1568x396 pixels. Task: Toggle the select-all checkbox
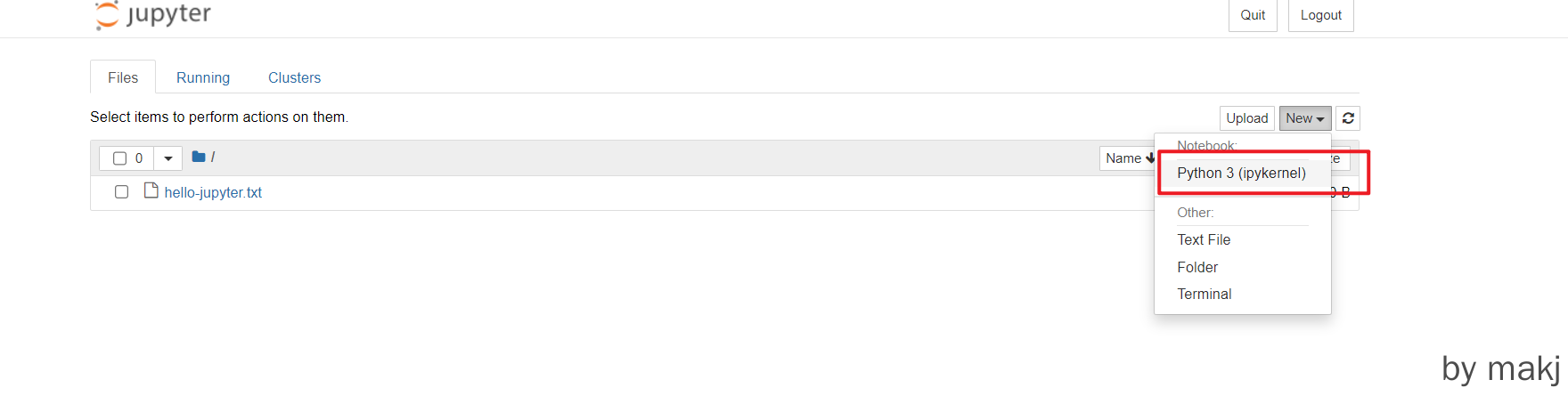(x=120, y=158)
